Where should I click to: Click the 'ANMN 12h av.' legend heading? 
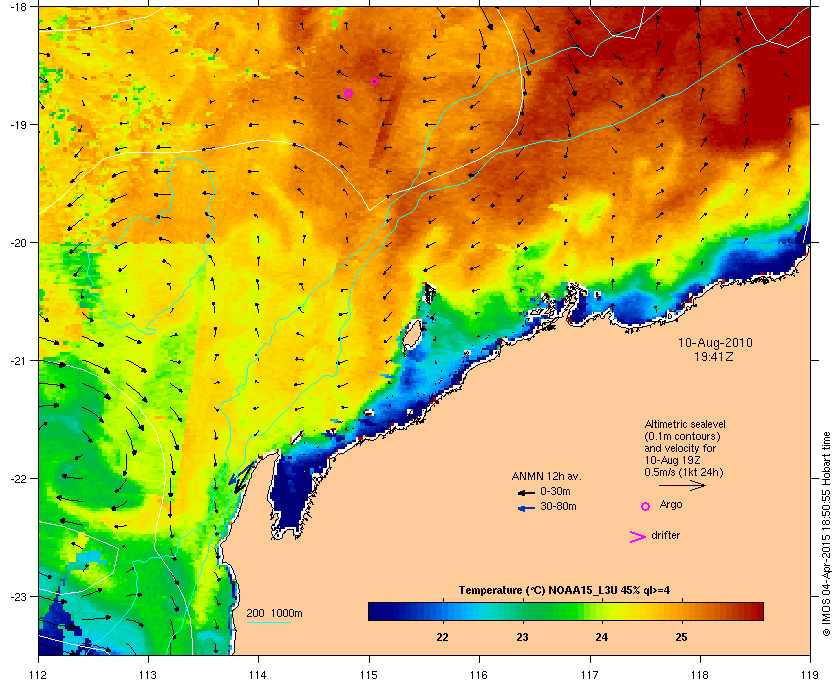pyautogui.click(x=546, y=476)
